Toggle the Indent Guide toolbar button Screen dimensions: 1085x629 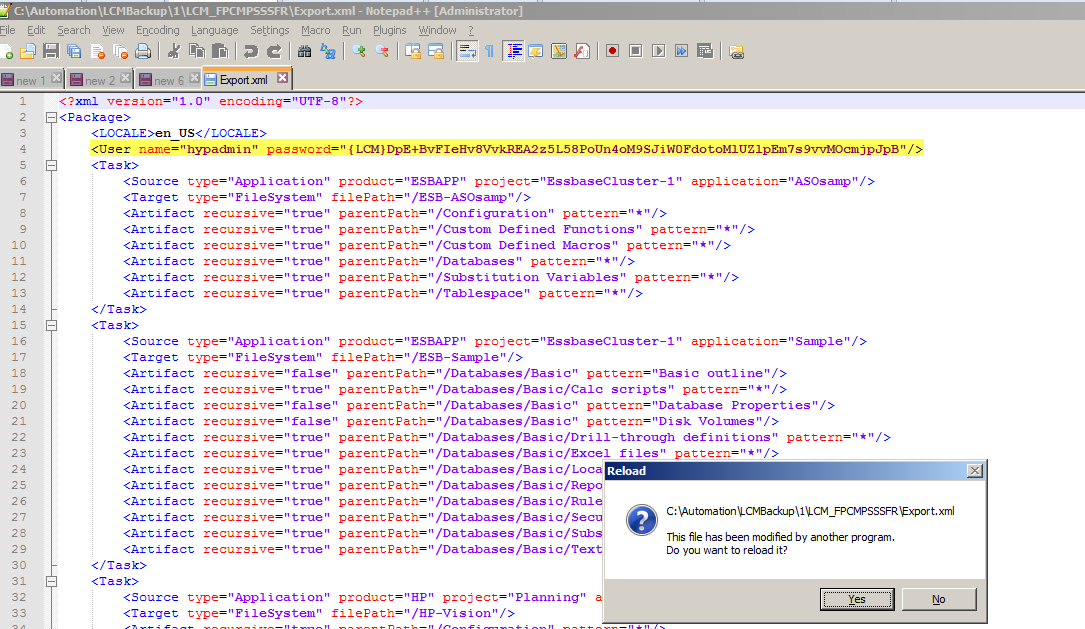point(513,52)
